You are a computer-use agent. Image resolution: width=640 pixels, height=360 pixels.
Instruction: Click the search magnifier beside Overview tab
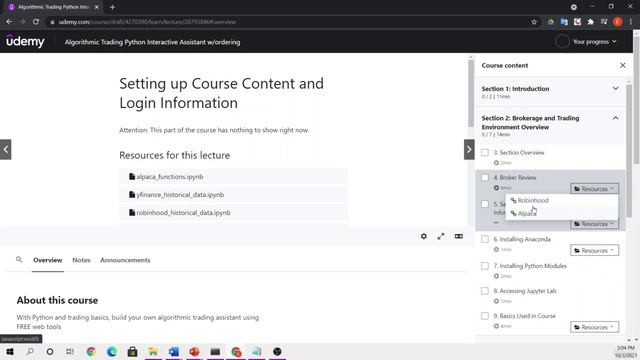[x=19, y=259]
